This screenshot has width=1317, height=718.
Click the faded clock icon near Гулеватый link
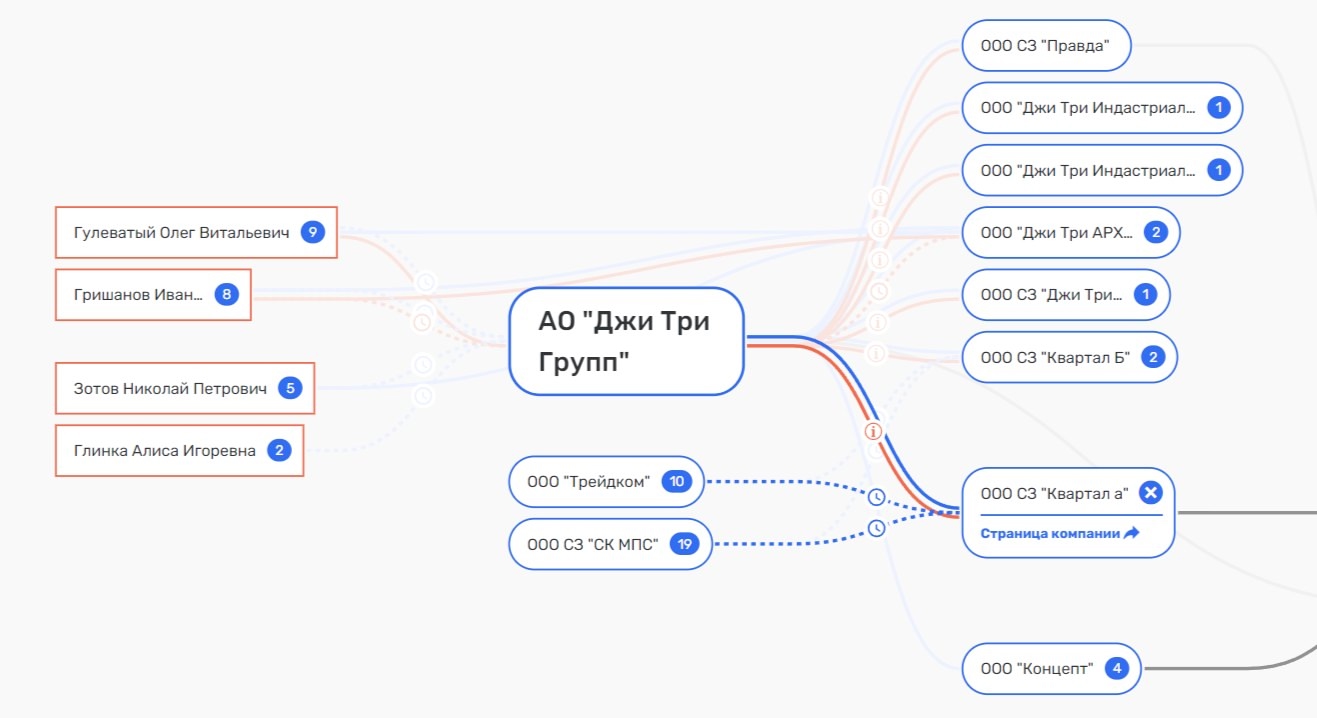pyautogui.click(x=425, y=283)
